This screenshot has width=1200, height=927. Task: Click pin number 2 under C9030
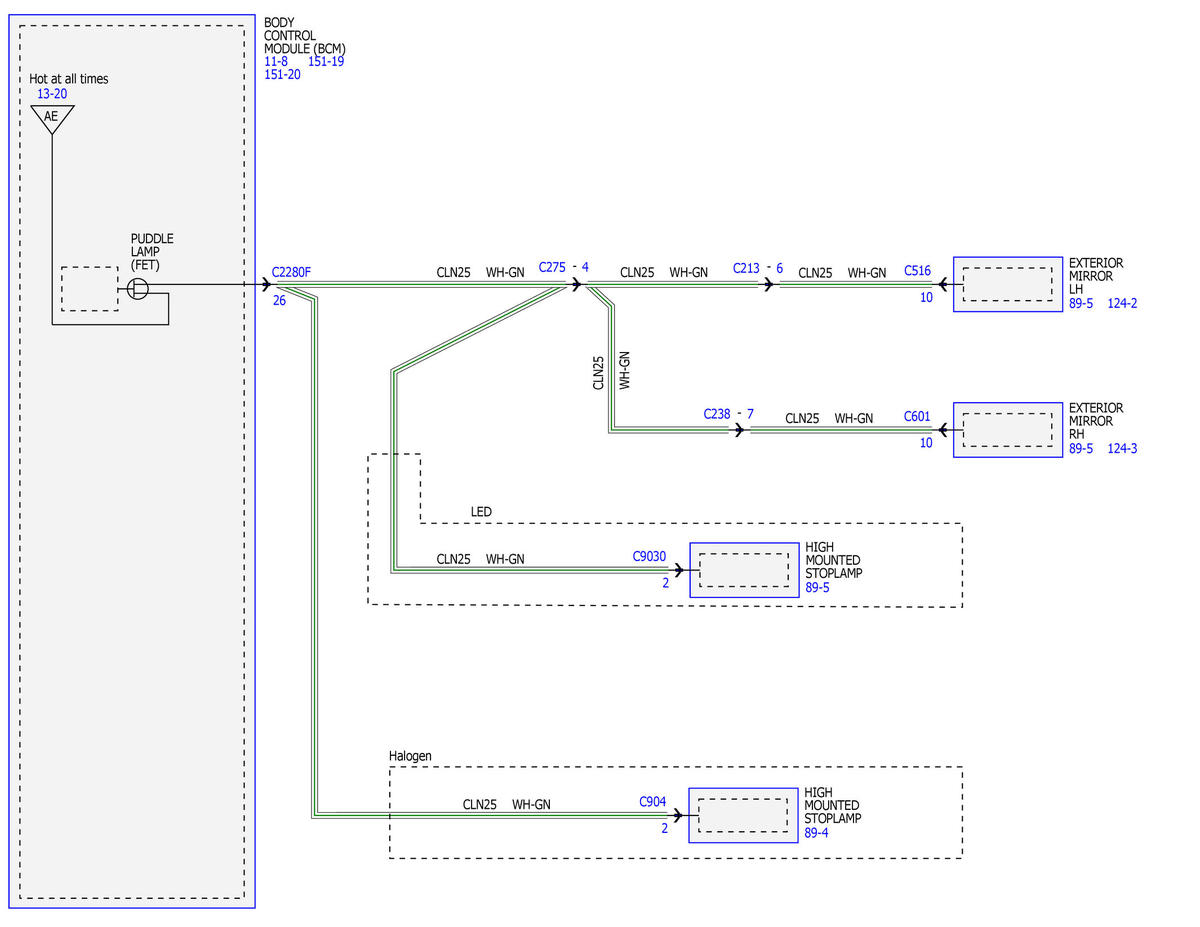click(x=665, y=582)
